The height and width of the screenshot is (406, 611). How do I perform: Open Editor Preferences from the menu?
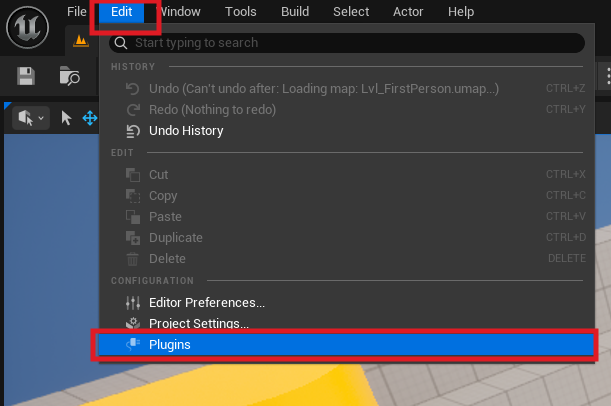207,302
